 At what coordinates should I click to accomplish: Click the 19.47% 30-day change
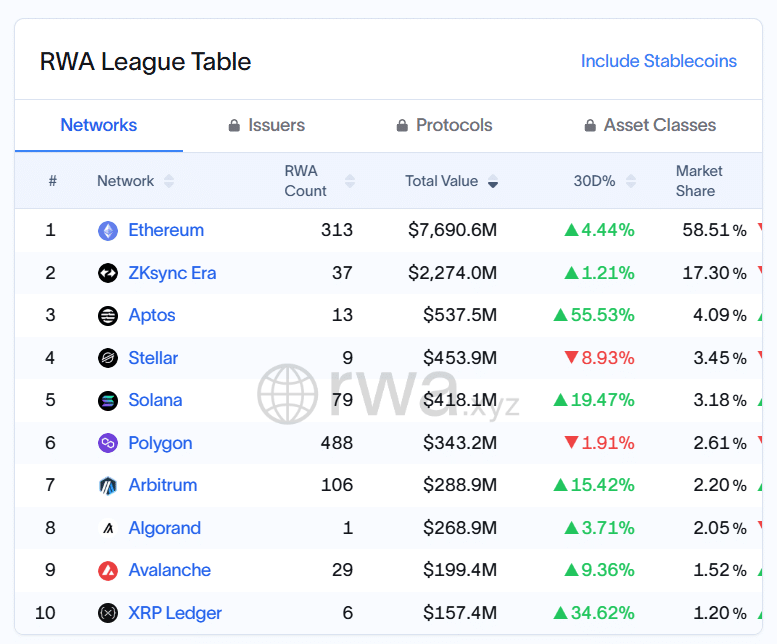click(x=594, y=400)
